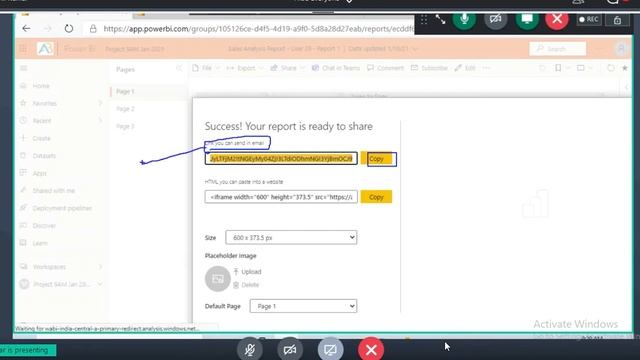Toggle video in the bottom call bar
The height and width of the screenshot is (360, 640).
(x=290, y=349)
